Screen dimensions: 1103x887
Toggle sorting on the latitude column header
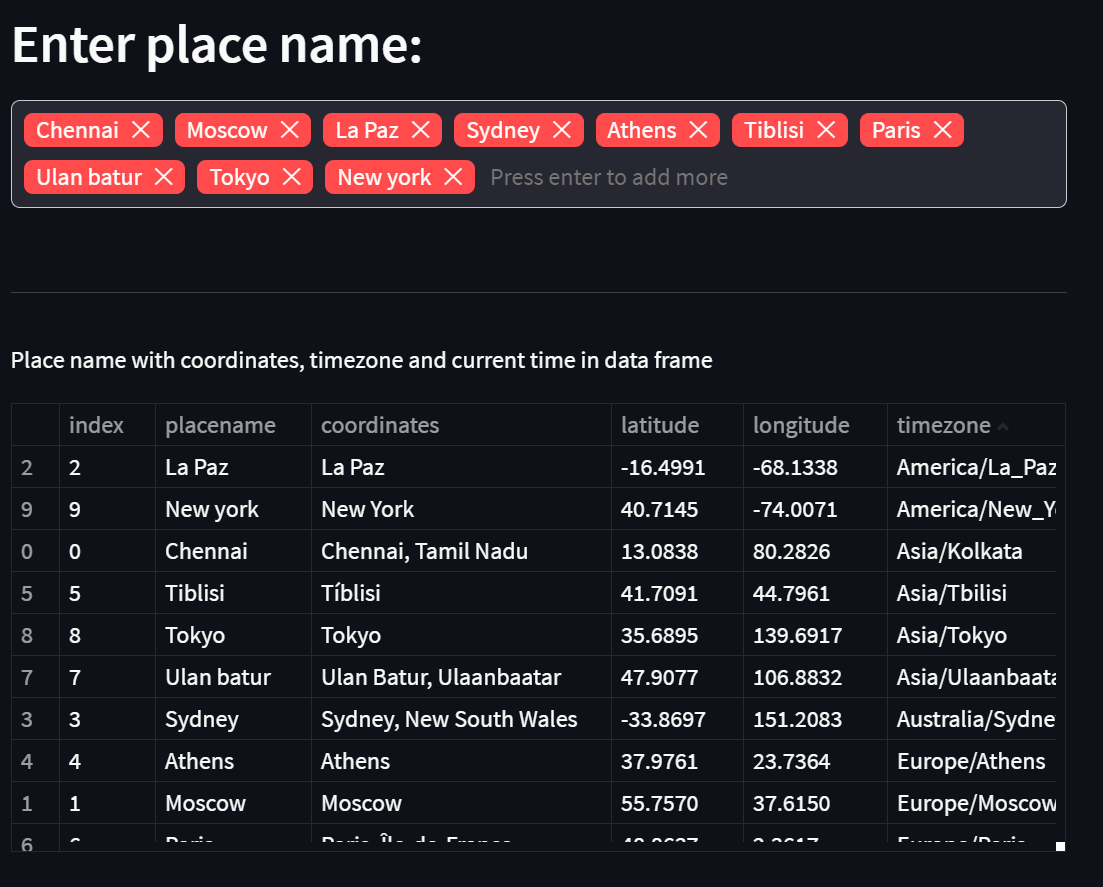tap(660, 425)
